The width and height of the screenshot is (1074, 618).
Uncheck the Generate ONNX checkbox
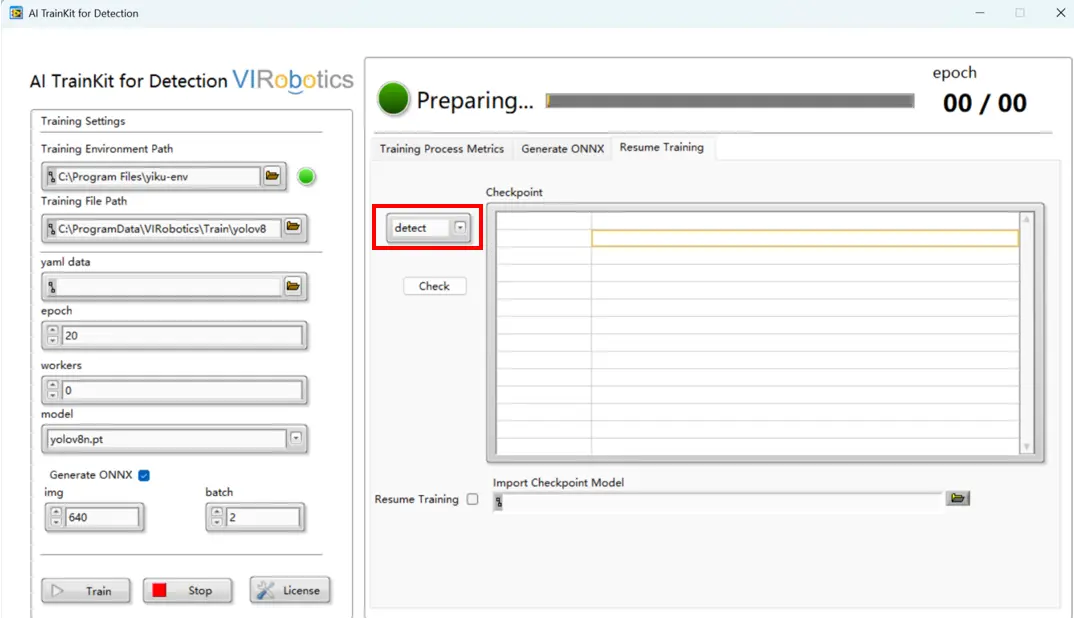144,475
